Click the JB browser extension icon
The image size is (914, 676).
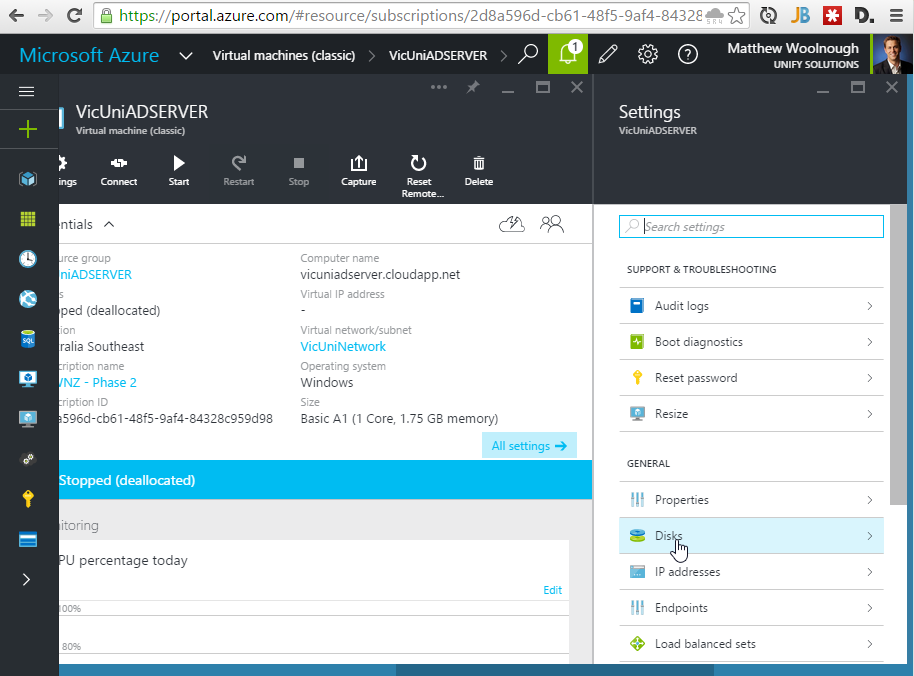point(800,16)
